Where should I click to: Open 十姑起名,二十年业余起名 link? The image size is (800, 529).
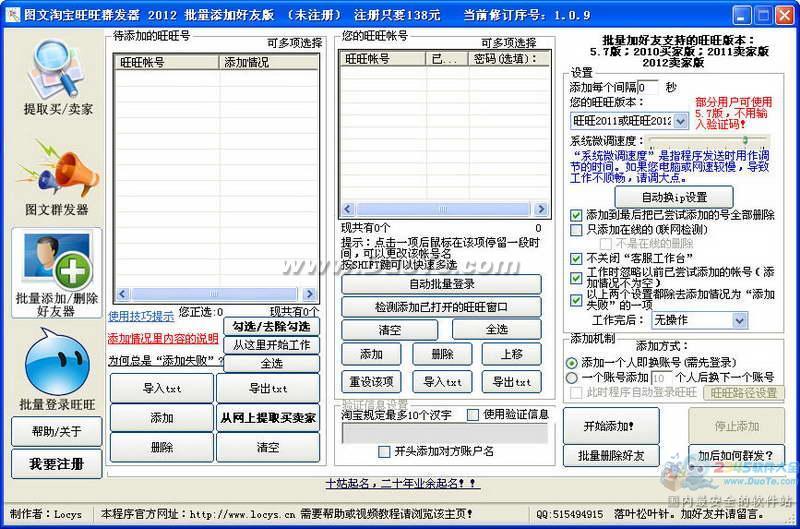click(401, 483)
